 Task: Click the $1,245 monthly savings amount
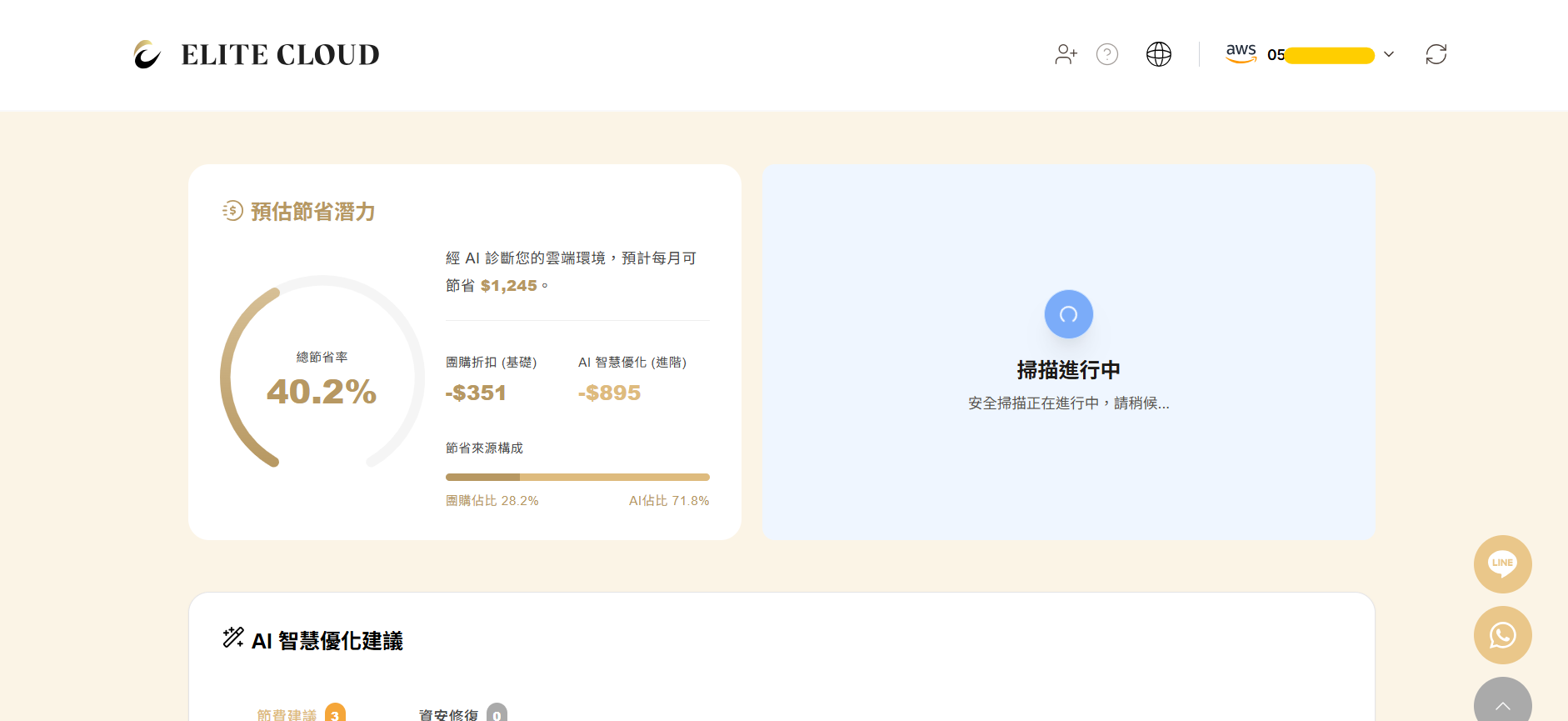pos(508,286)
